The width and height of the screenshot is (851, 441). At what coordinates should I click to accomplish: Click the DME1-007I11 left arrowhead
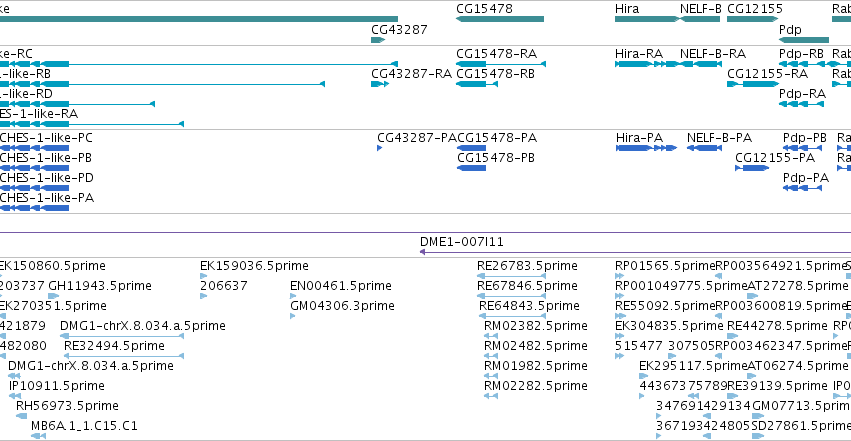(422, 252)
